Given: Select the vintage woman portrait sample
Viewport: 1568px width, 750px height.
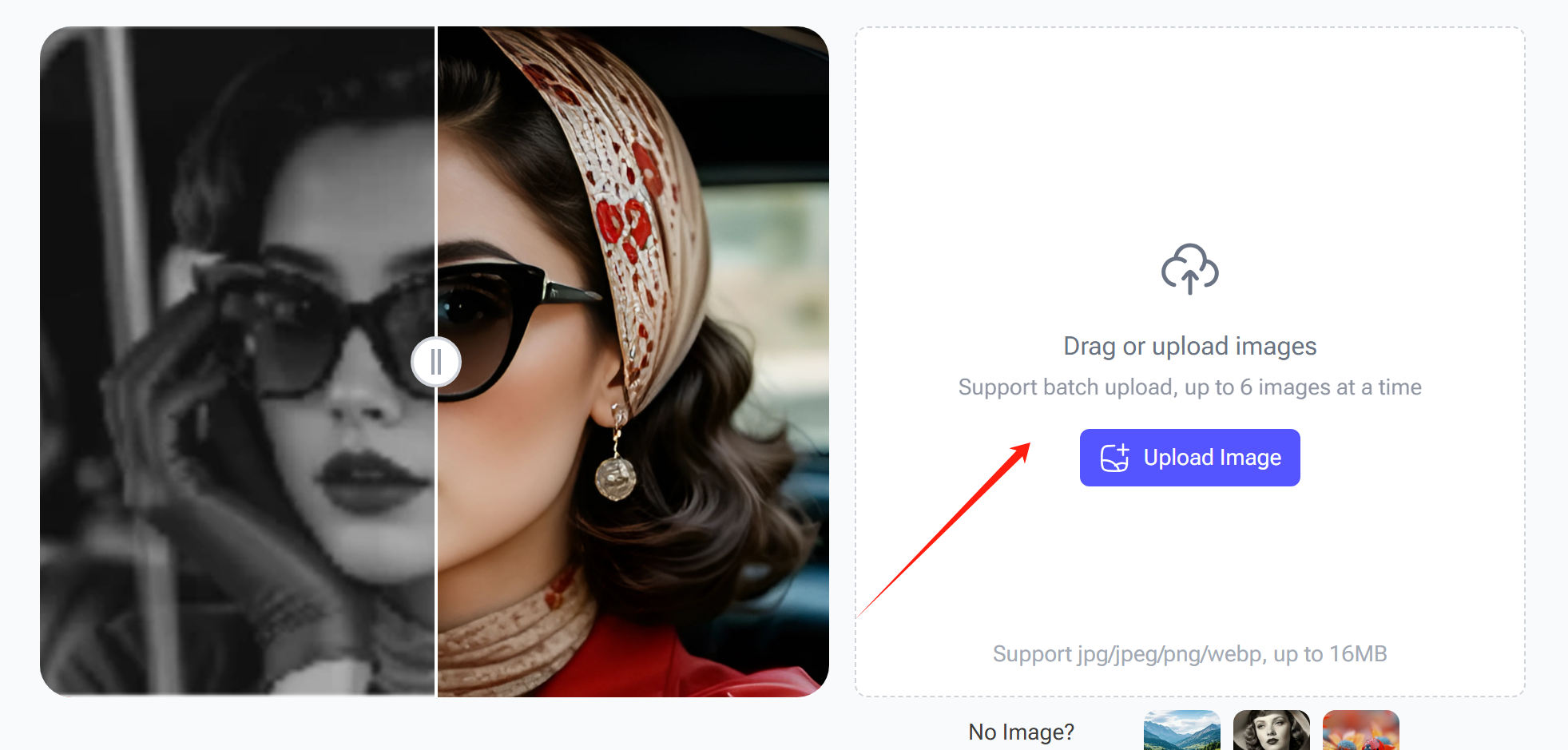Looking at the screenshot, I should pyautogui.click(x=1270, y=732).
